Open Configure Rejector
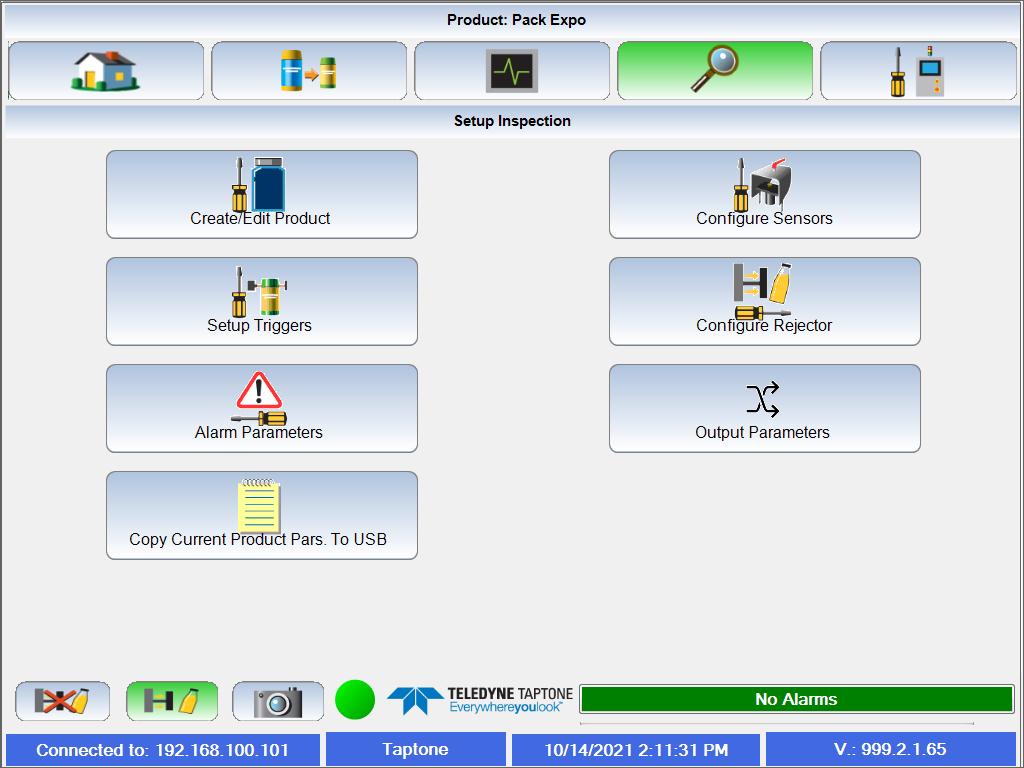 tap(764, 301)
